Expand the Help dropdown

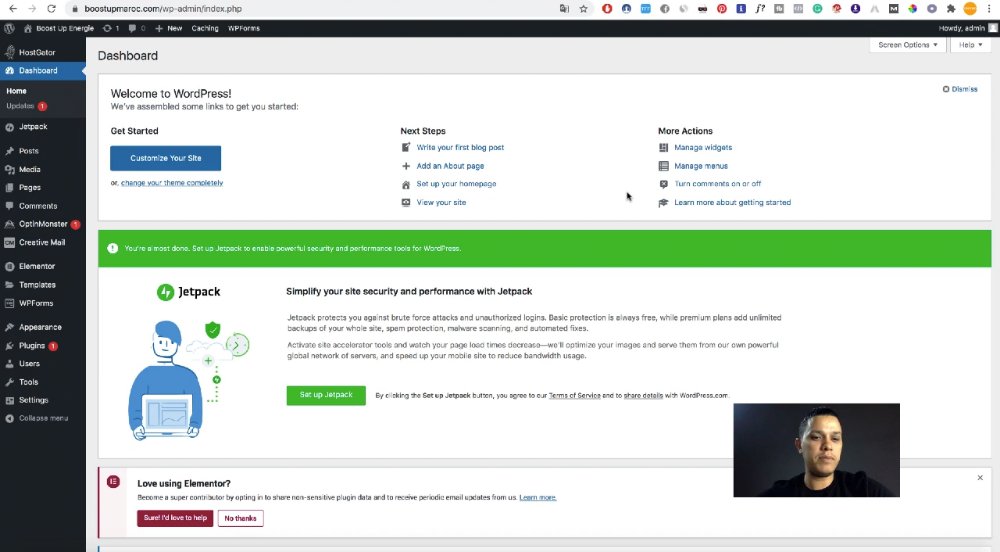[971, 45]
